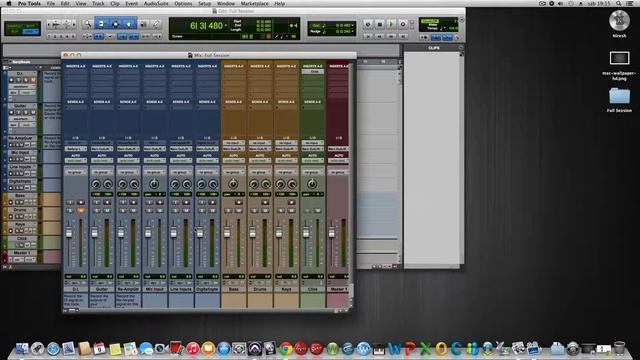Screen dimensions: 640x360
Task: Select Mic Input track in Edit window
Action: tap(20, 153)
